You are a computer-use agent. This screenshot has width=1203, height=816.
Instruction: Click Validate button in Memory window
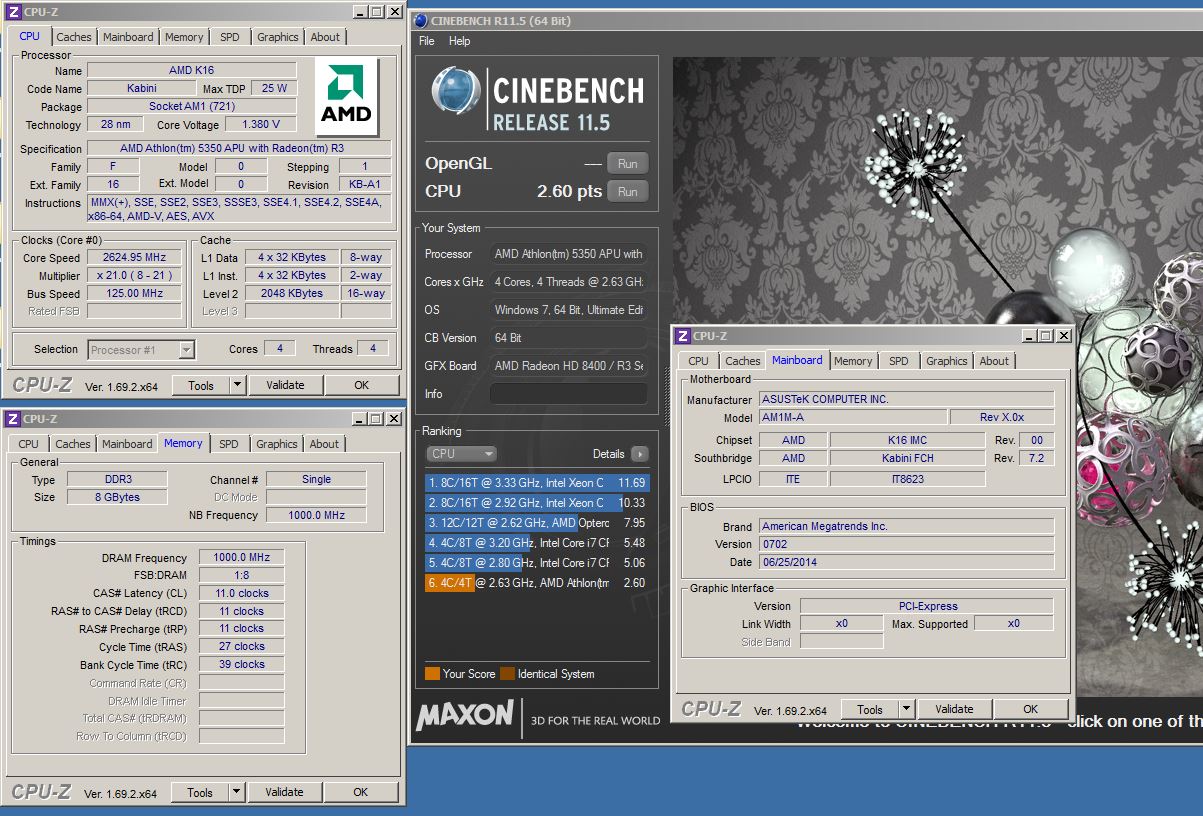(x=284, y=792)
